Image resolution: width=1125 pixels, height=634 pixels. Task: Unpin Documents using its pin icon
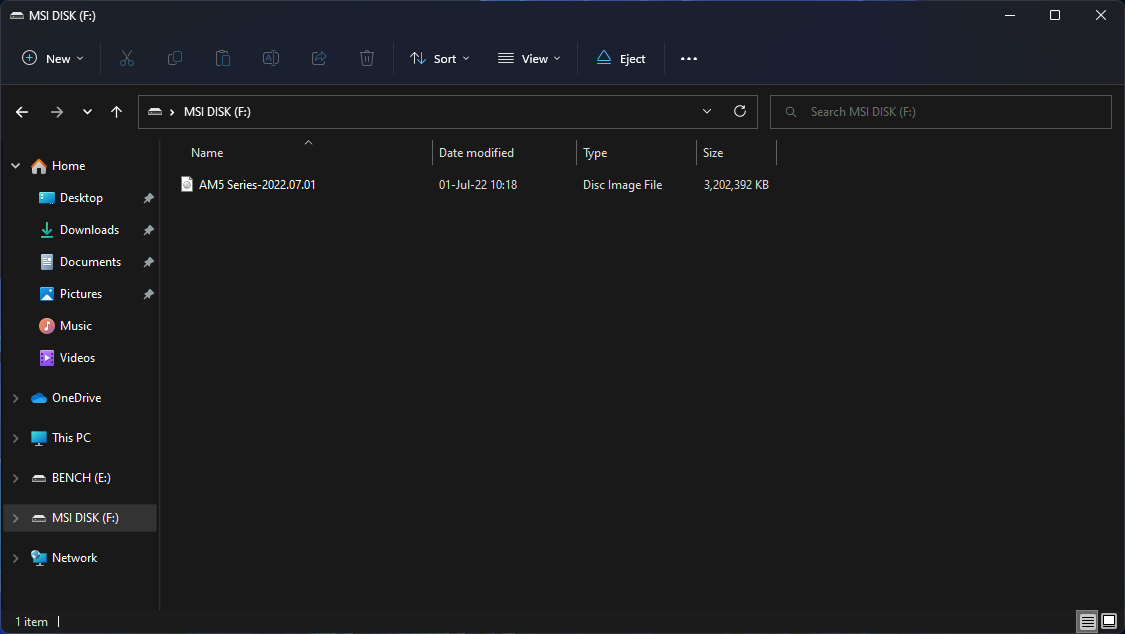coord(149,262)
